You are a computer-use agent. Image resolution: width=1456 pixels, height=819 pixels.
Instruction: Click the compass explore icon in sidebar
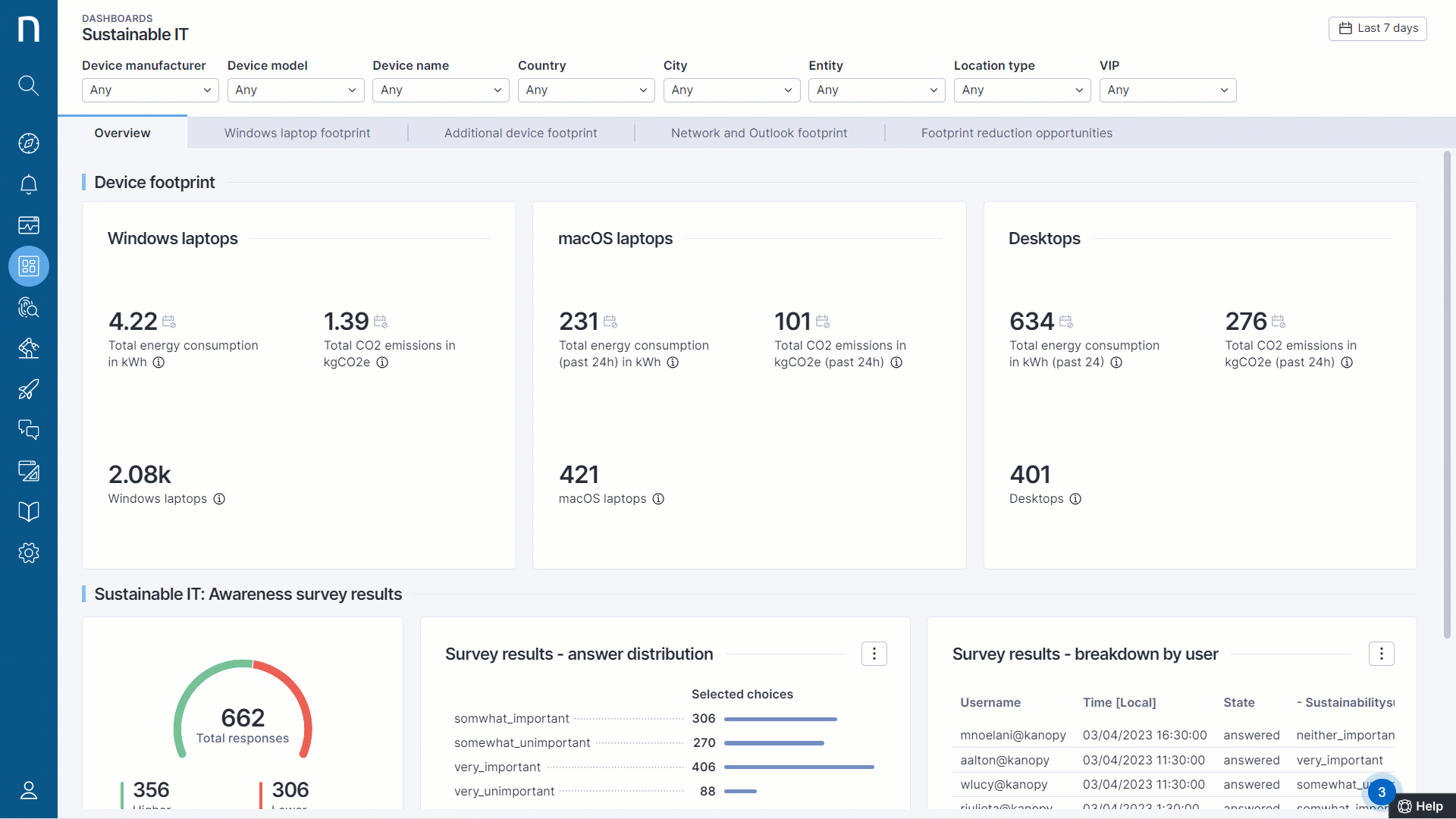[x=29, y=143]
